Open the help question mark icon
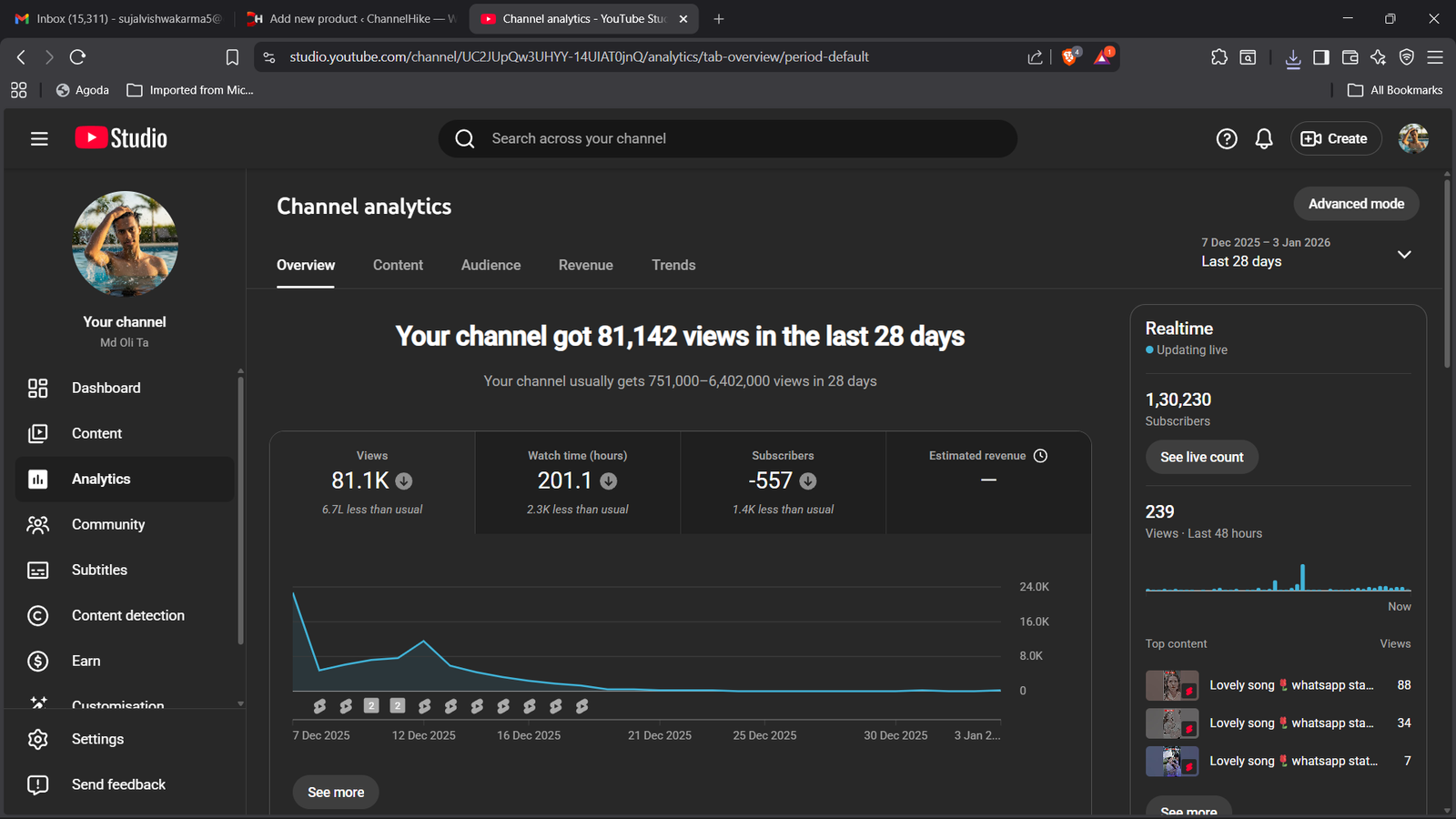This screenshot has width=1456, height=819. (x=1227, y=138)
